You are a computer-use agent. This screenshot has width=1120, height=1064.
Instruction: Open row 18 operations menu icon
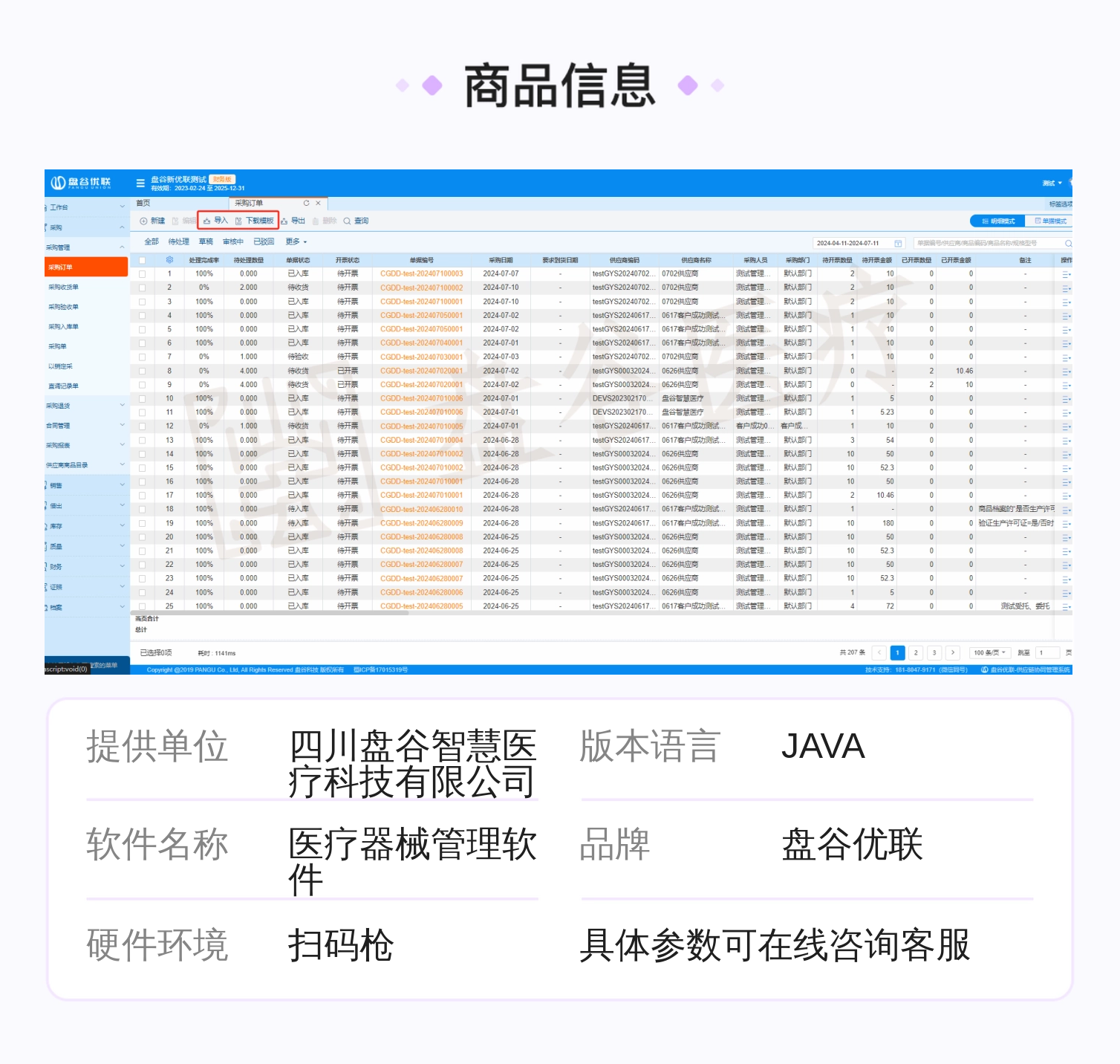pos(1067,510)
